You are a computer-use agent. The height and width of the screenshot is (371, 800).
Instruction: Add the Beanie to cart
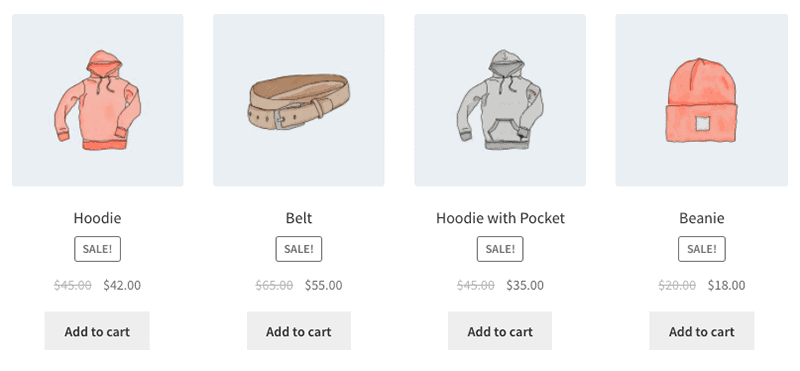pyautogui.click(x=702, y=331)
